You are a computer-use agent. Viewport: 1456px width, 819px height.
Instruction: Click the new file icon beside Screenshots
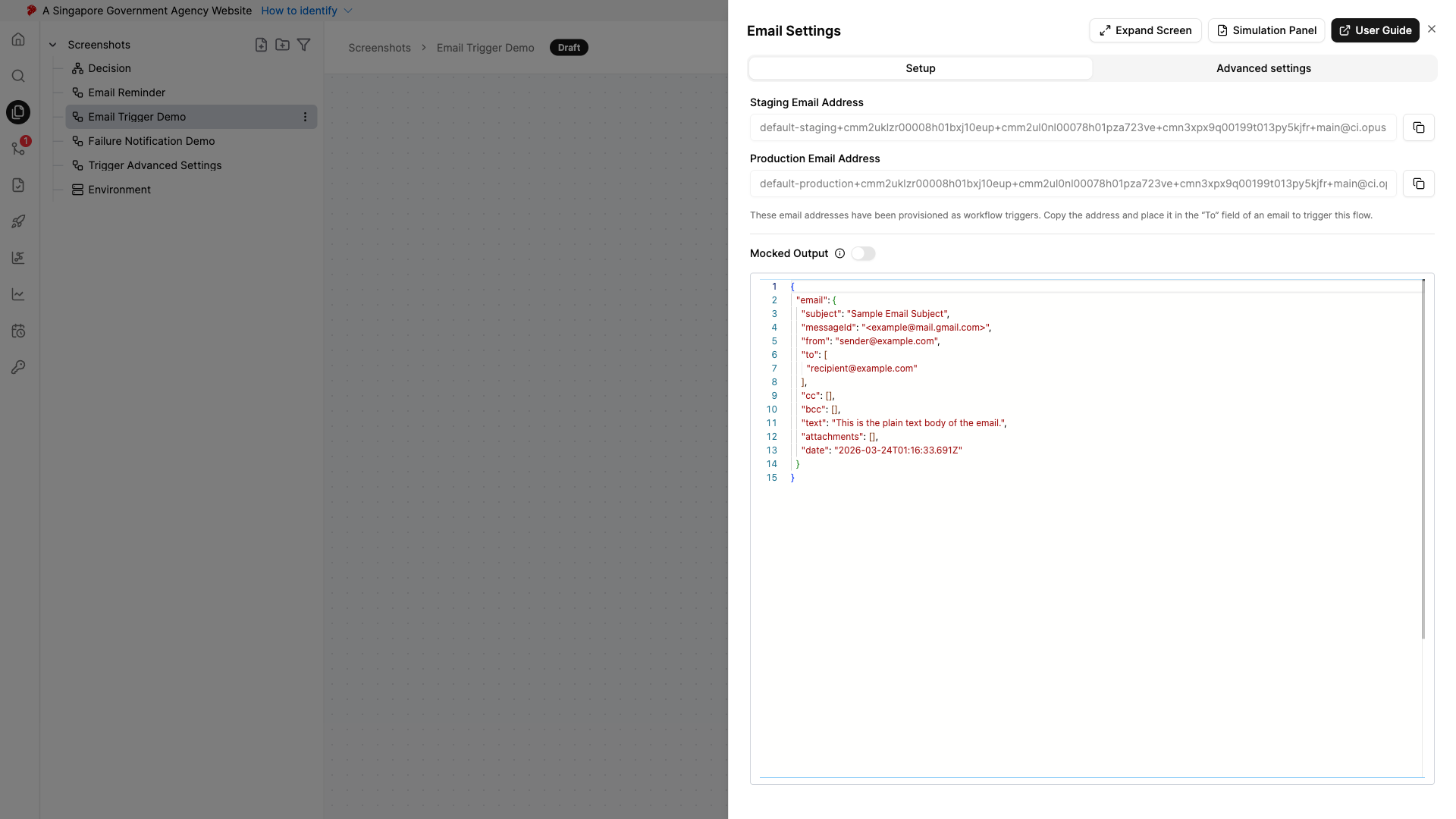point(261,45)
